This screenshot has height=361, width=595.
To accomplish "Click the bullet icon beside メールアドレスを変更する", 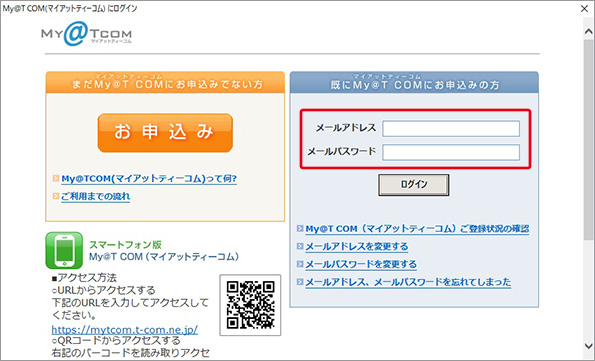I will (300, 246).
